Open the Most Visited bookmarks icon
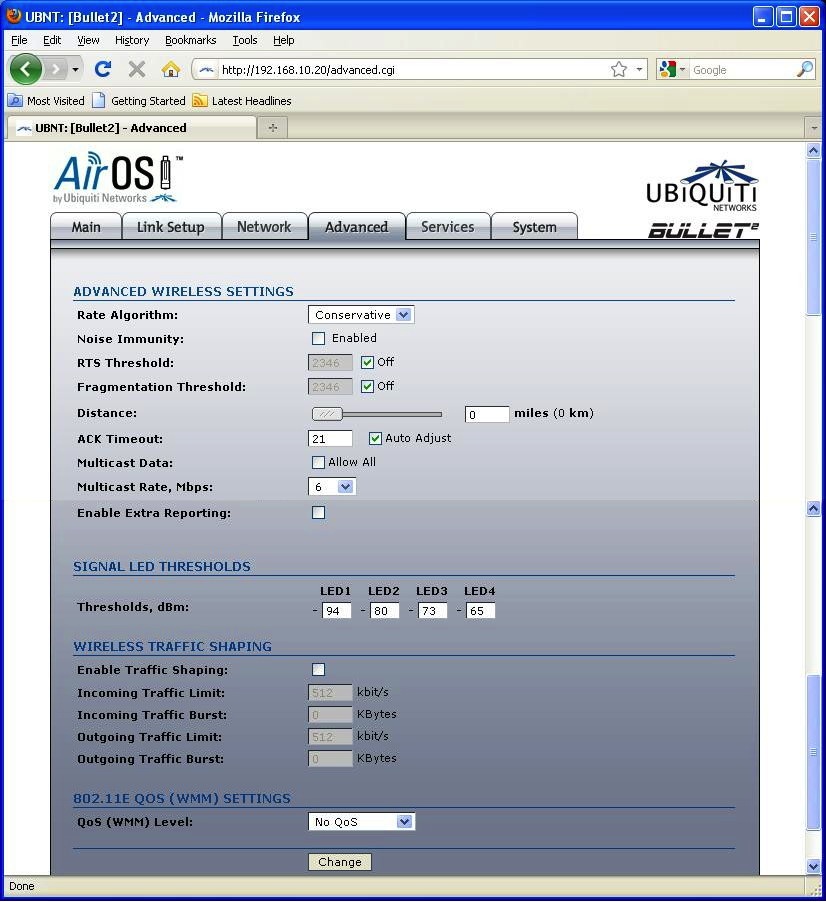Image resolution: width=826 pixels, height=902 pixels. (x=15, y=101)
